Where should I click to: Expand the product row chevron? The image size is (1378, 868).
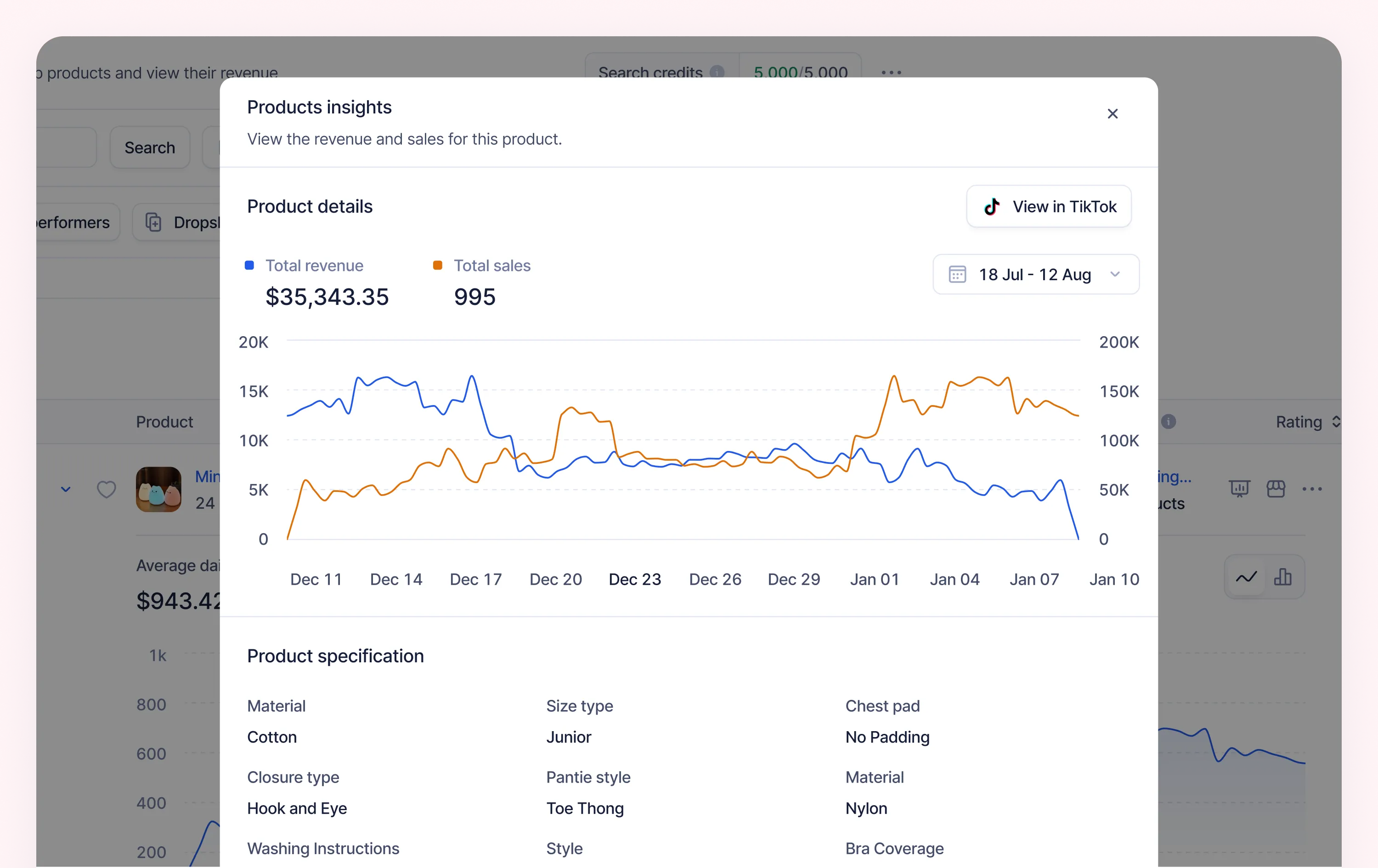point(66,490)
